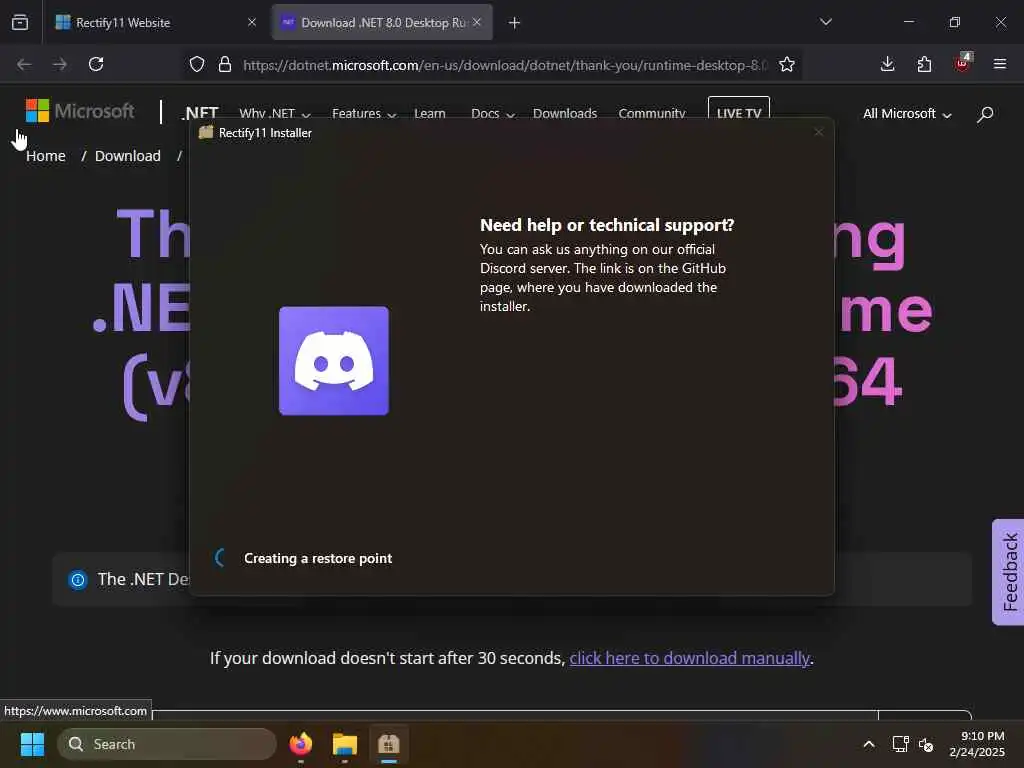Viewport: 1024px width, 768px height.
Task: Click the site security padlock icon
Action: point(225,65)
